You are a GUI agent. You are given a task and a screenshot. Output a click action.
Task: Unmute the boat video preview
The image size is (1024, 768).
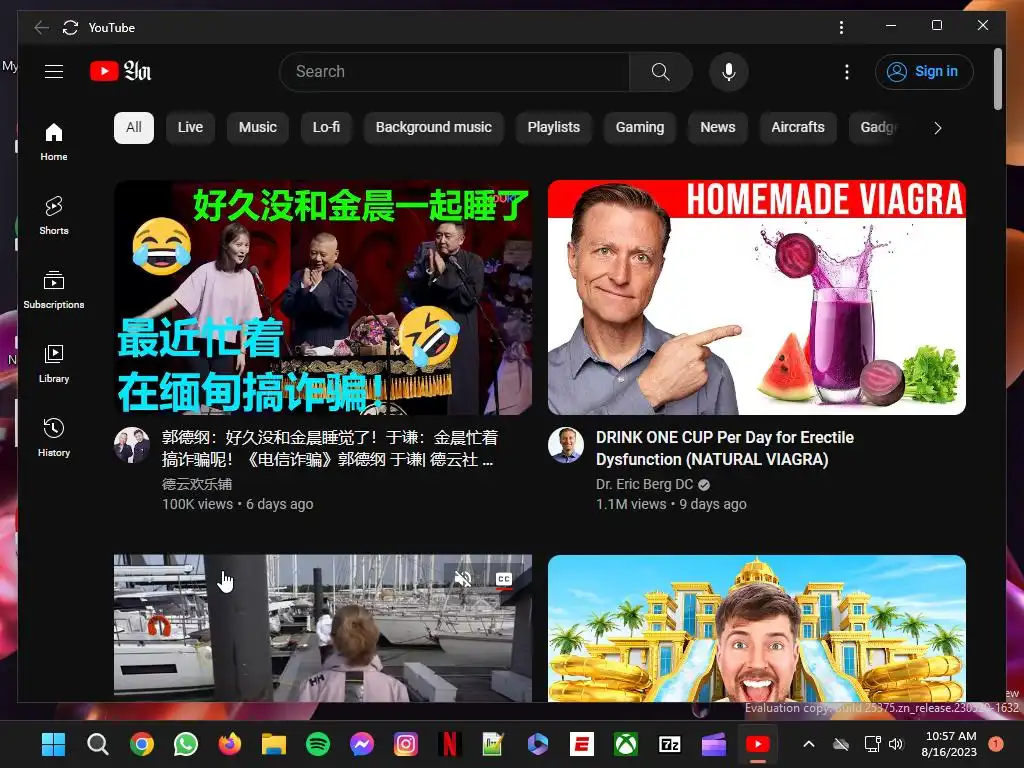pyautogui.click(x=463, y=579)
